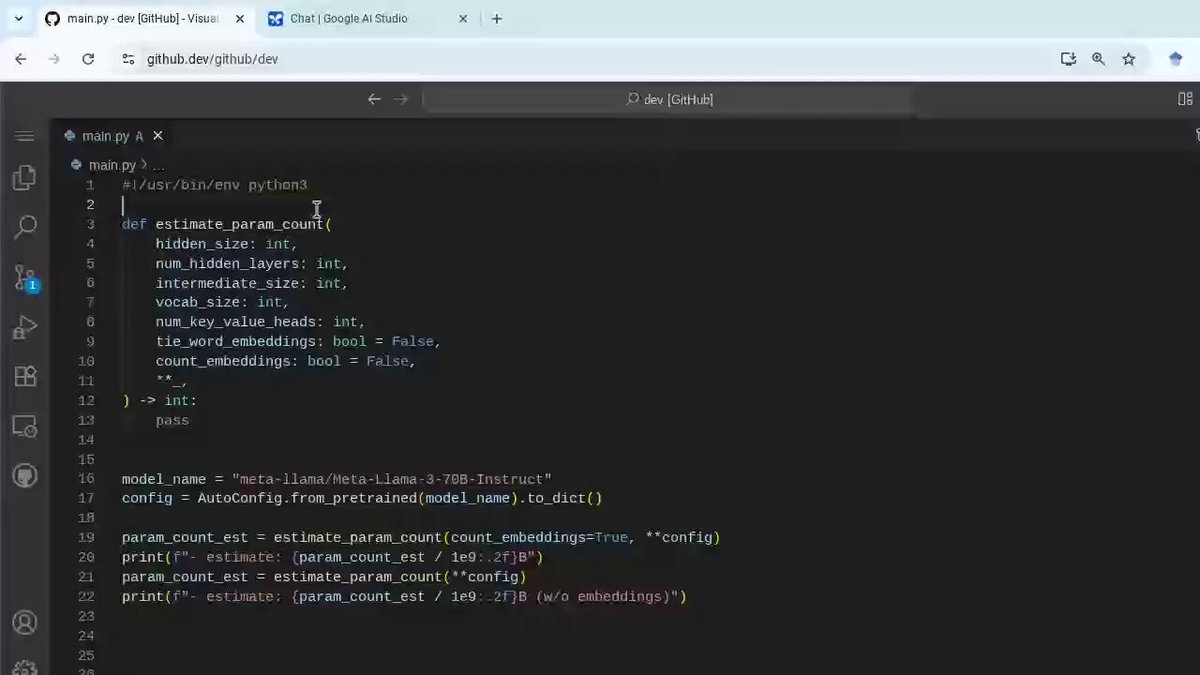Screen dimensions: 1200x675
Task: Click 'estimate_param_count(**config)' on line 21
Action: [400, 577]
